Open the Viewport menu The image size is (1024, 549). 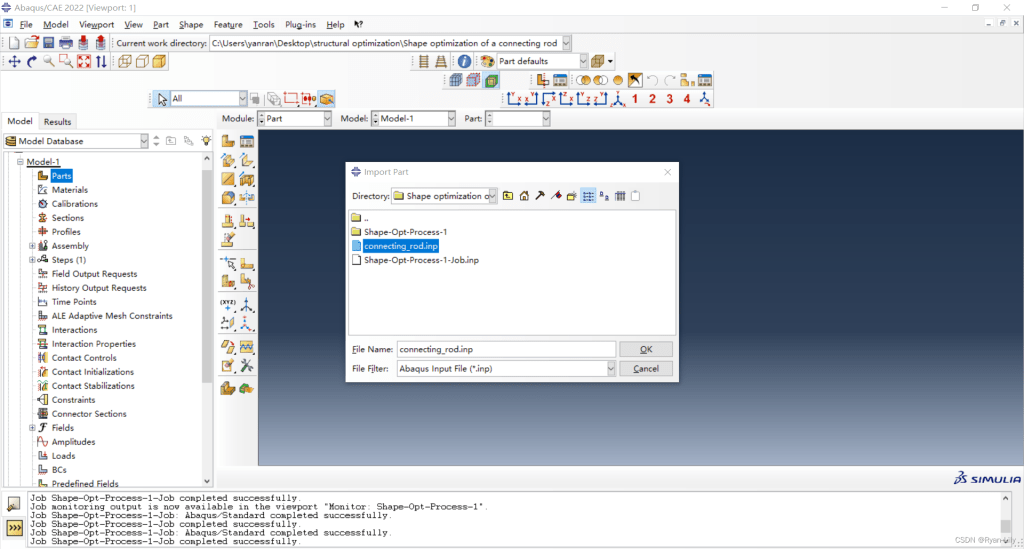point(97,24)
